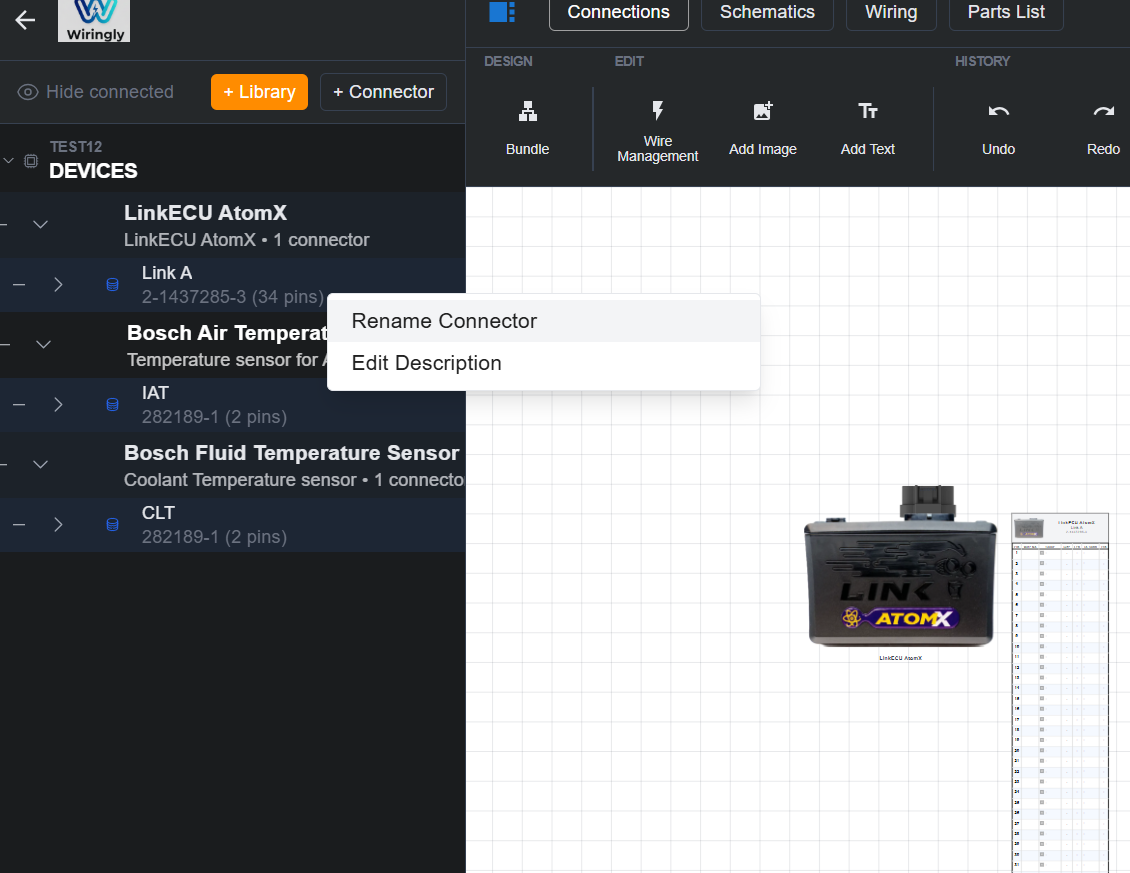Select the LinkECU AtomX device title

[x=205, y=213]
